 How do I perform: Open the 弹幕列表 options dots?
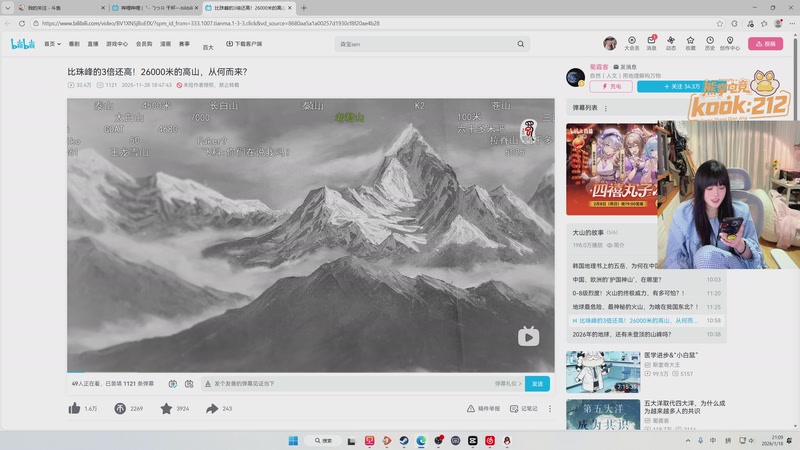(x=606, y=108)
